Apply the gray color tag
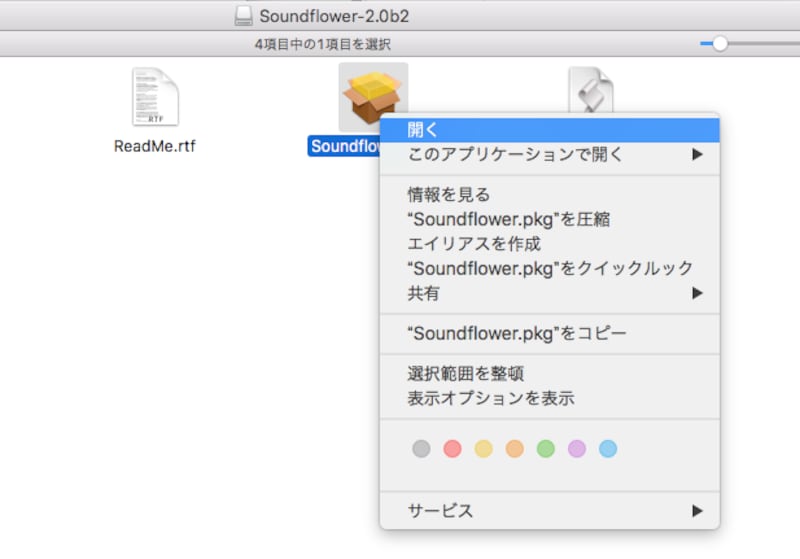 click(421, 449)
